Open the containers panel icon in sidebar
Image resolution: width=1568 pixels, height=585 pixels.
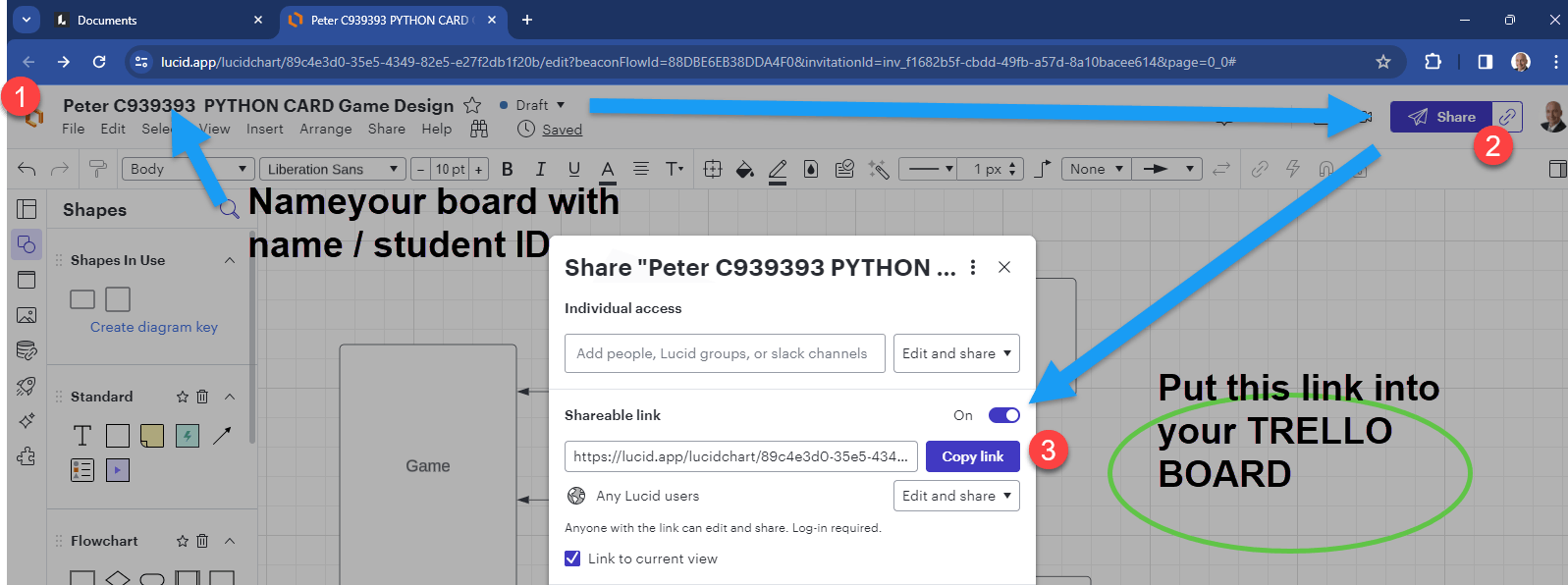point(27,280)
